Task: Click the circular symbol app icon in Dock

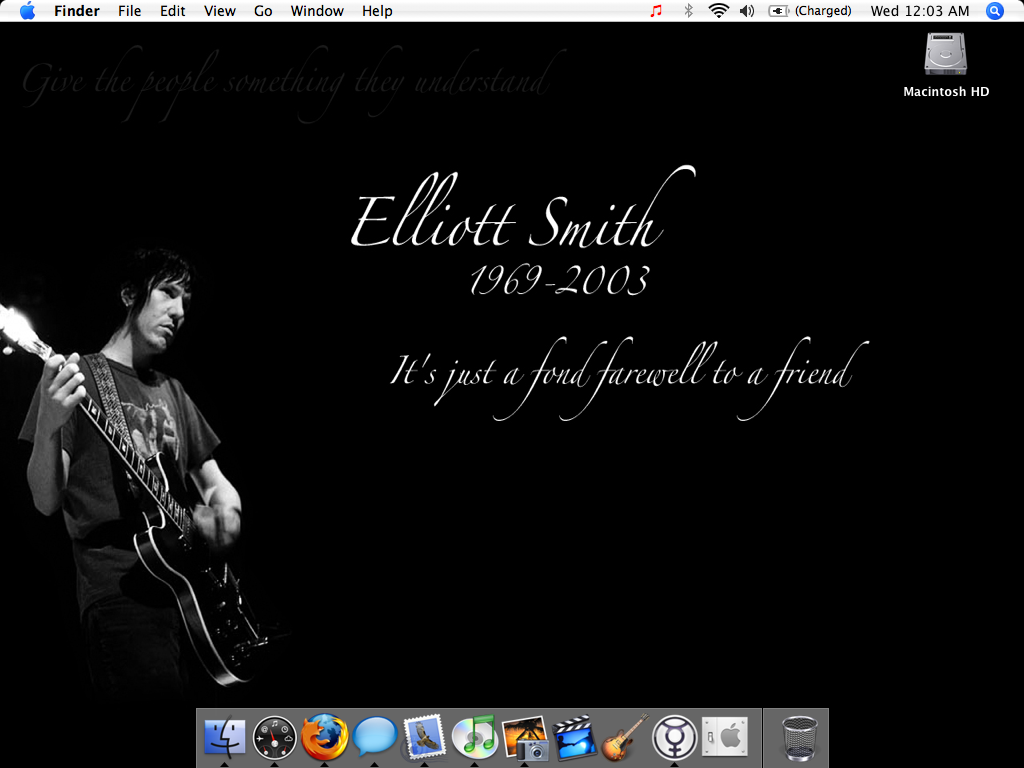Action: coord(674,737)
